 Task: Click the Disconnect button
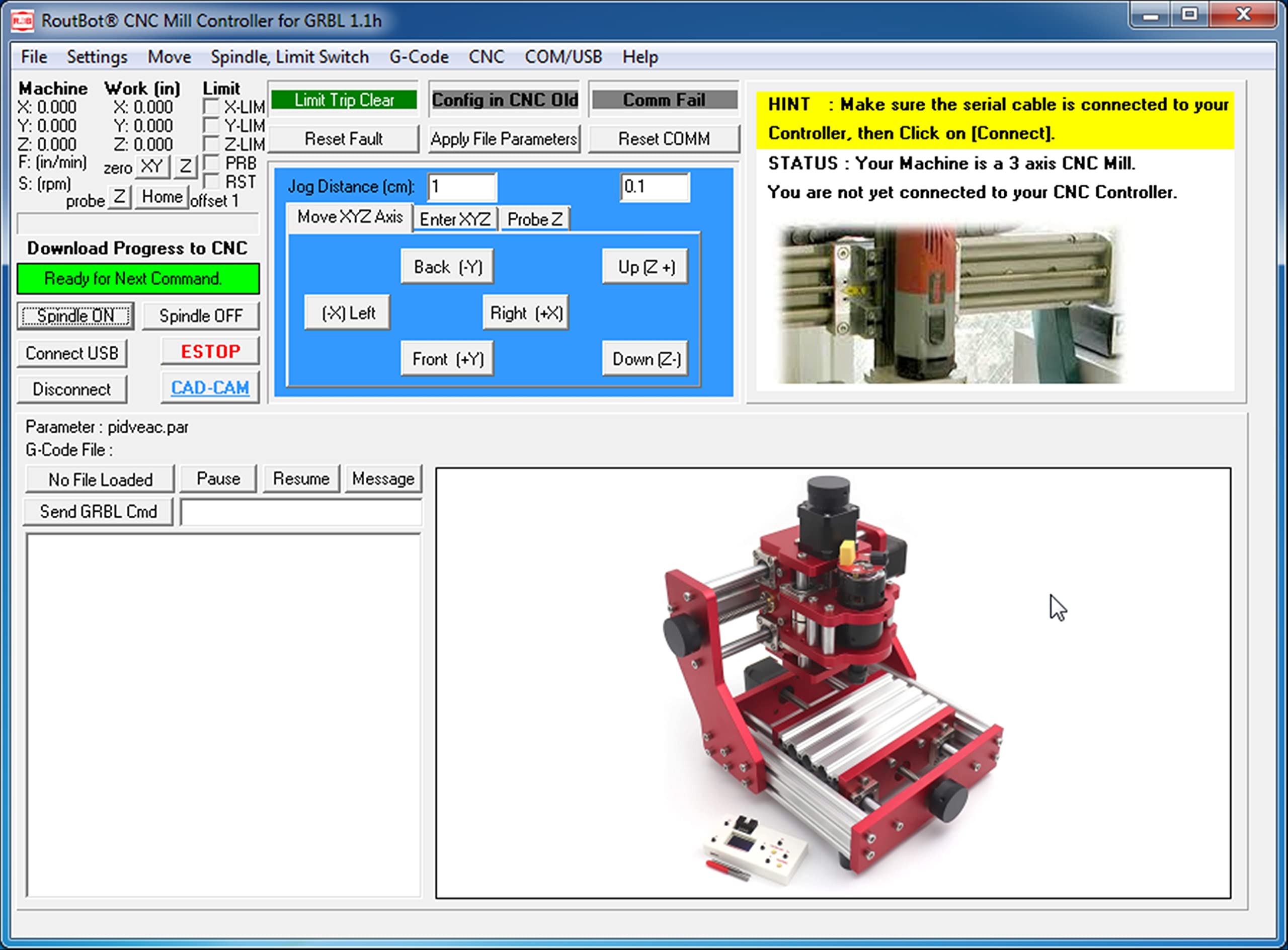(72, 389)
